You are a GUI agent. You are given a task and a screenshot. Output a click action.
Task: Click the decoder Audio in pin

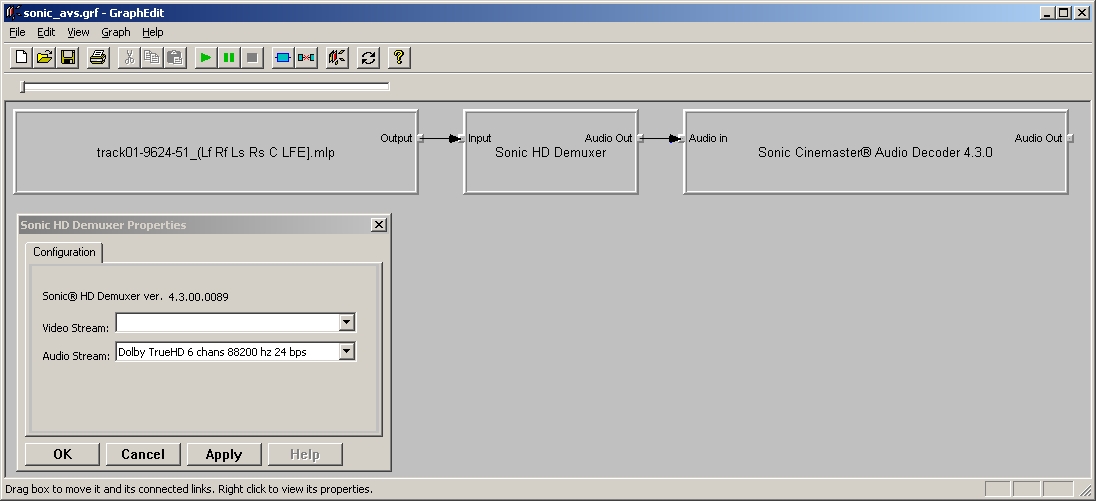coord(682,138)
